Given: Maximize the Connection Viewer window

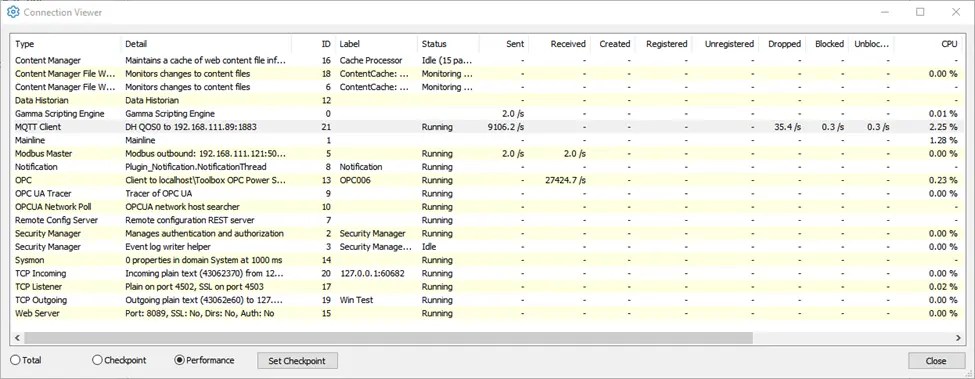Looking at the screenshot, I should point(920,12).
